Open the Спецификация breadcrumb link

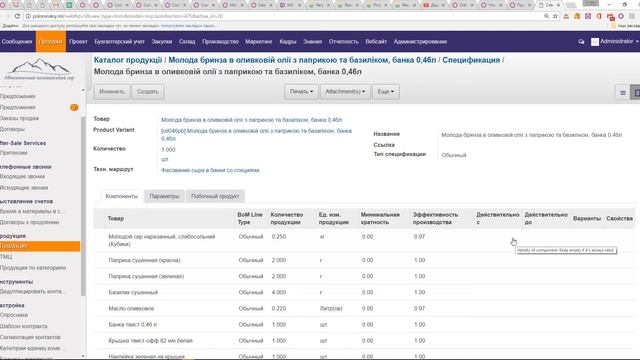pos(471,60)
